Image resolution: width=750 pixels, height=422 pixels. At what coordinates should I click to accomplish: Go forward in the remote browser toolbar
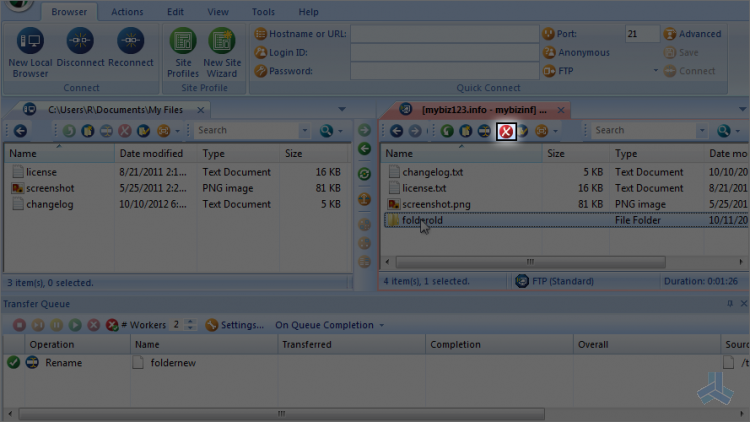415,131
